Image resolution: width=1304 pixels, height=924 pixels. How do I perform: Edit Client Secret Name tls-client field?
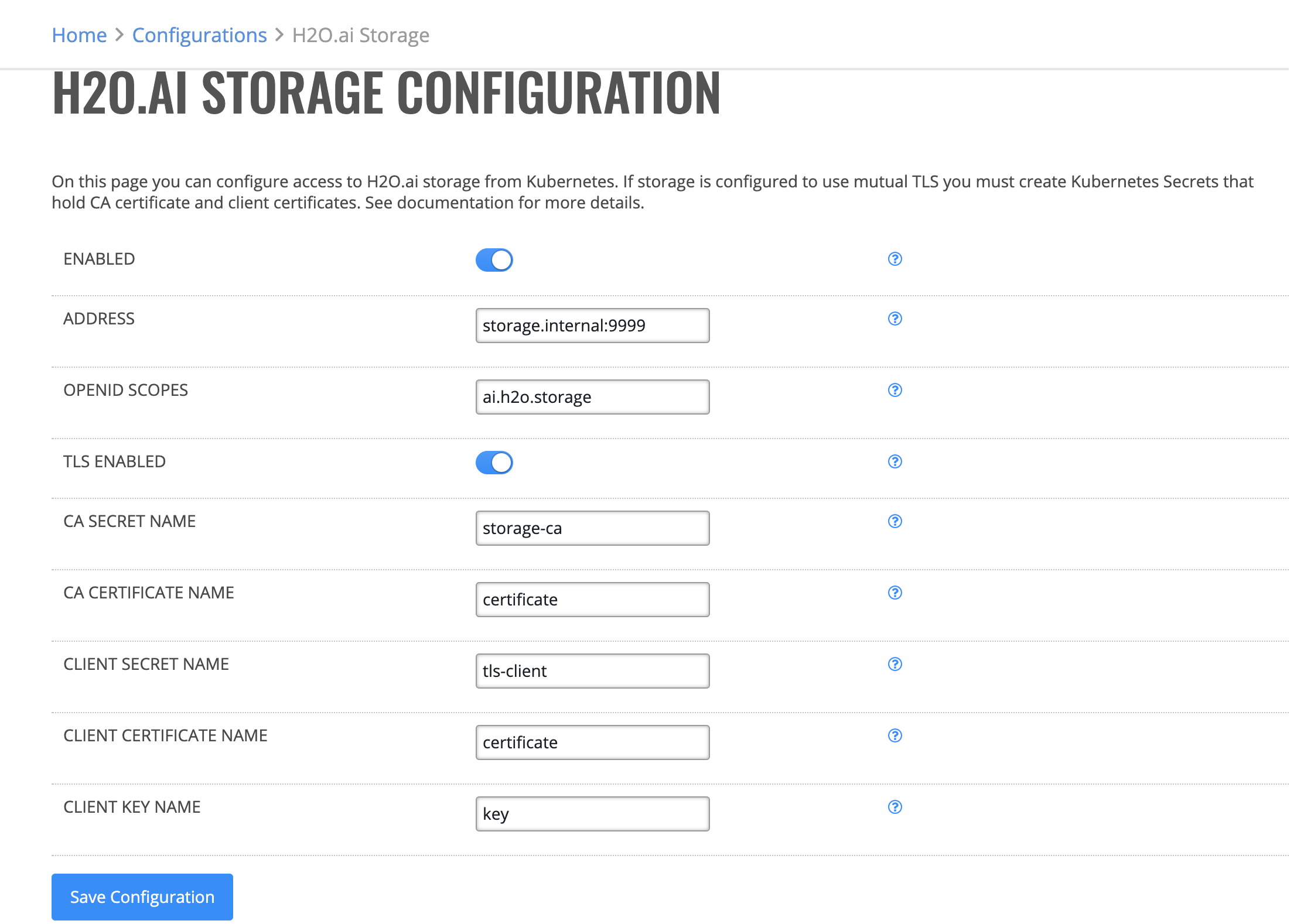[592, 671]
